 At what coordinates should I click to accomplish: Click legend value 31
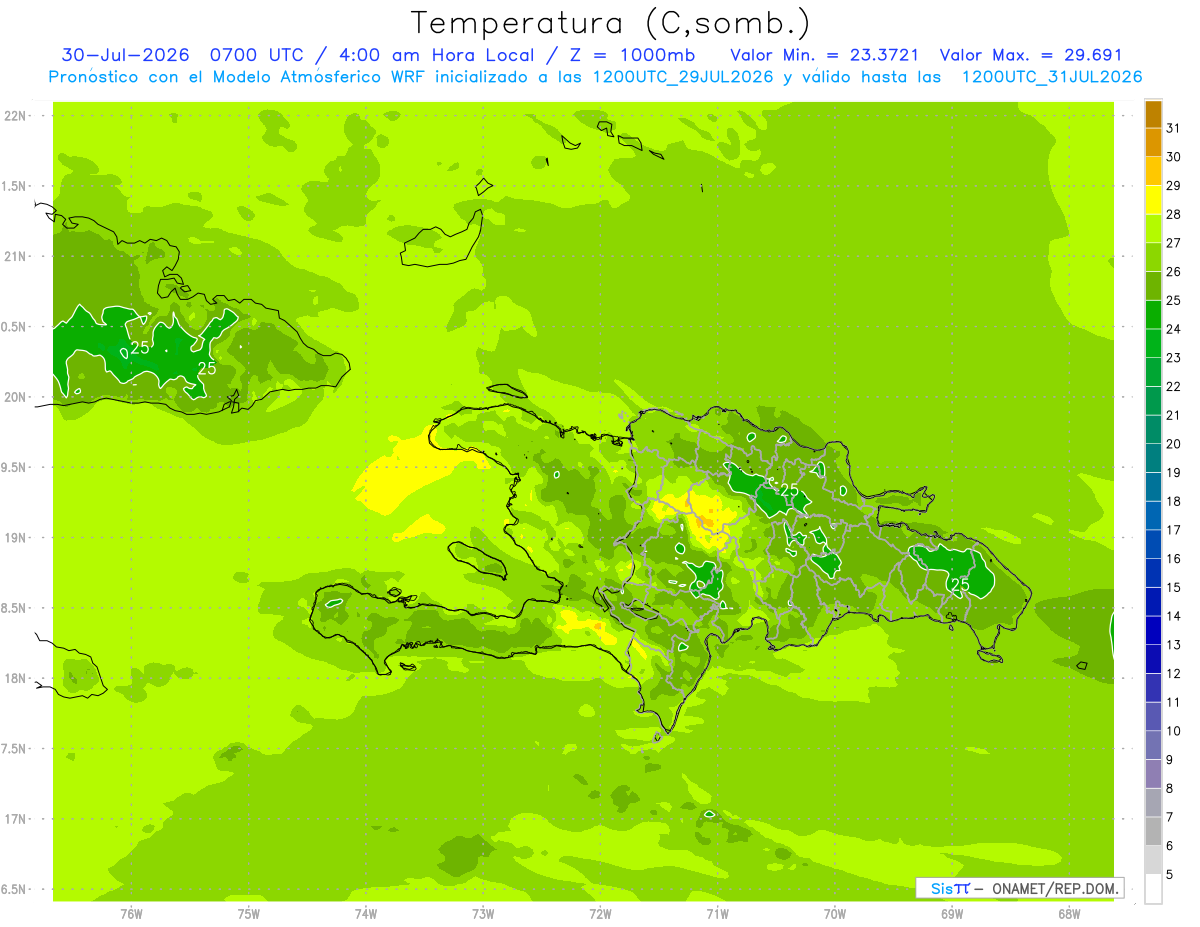[1173, 128]
